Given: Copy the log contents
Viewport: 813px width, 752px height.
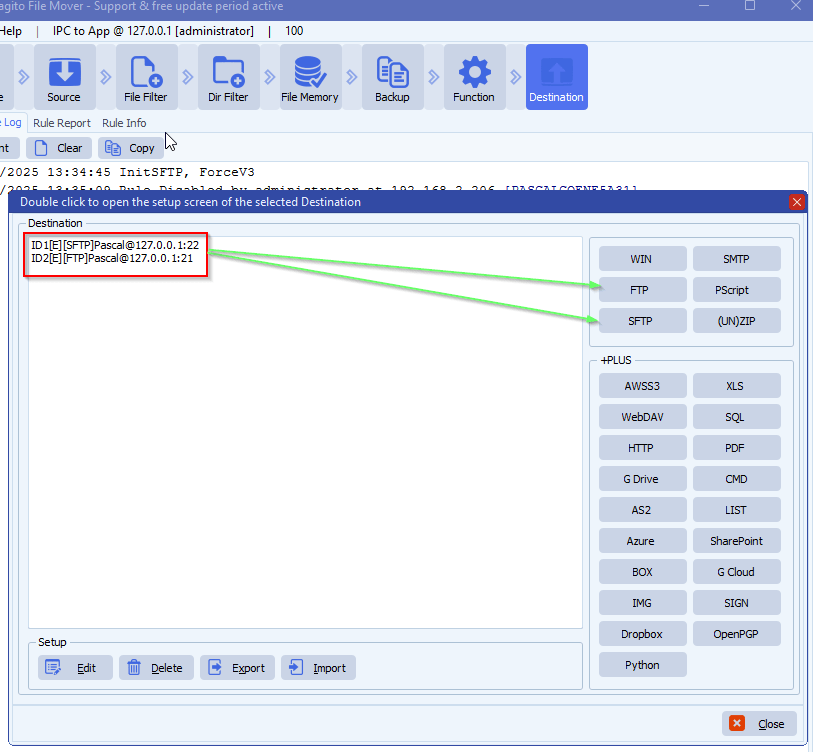Looking at the screenshot, I should point(131,148).
